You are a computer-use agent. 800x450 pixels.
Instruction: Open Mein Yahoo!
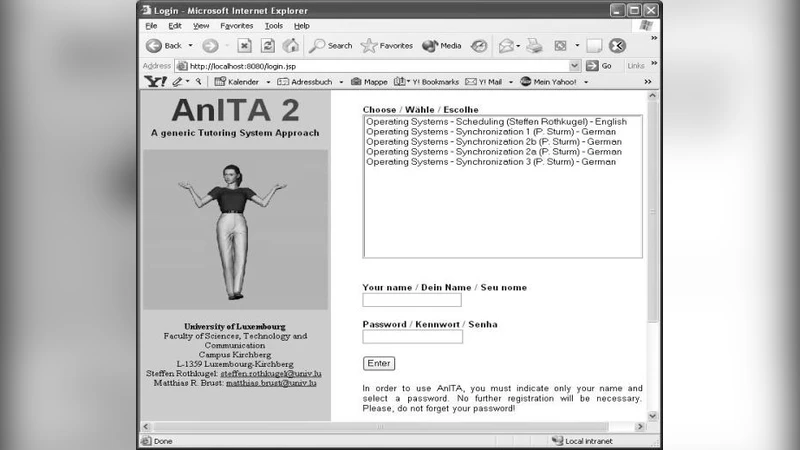548,82
